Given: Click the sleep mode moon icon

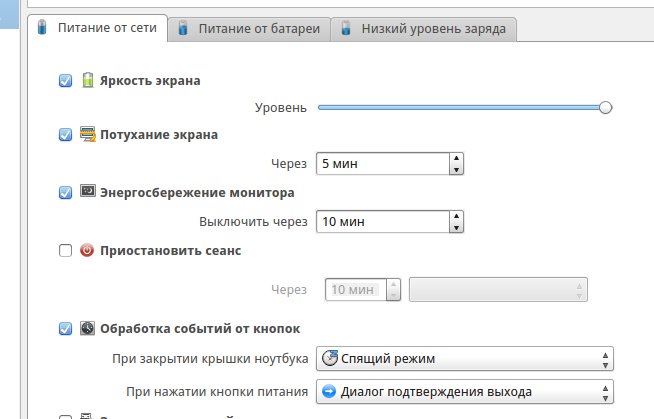Looking at the screenshot, I should [330, 358].
